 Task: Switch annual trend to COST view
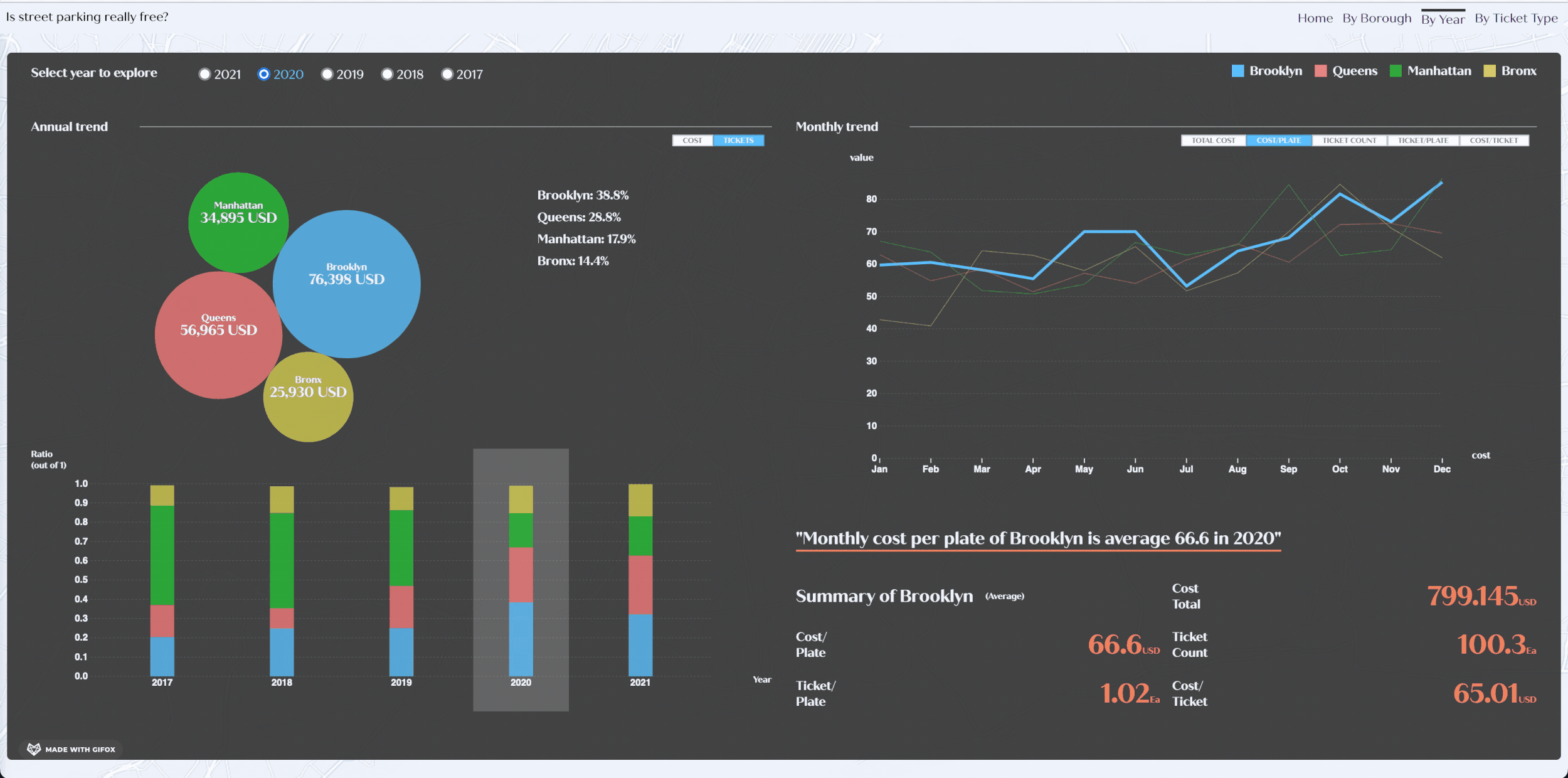[692, 141]
